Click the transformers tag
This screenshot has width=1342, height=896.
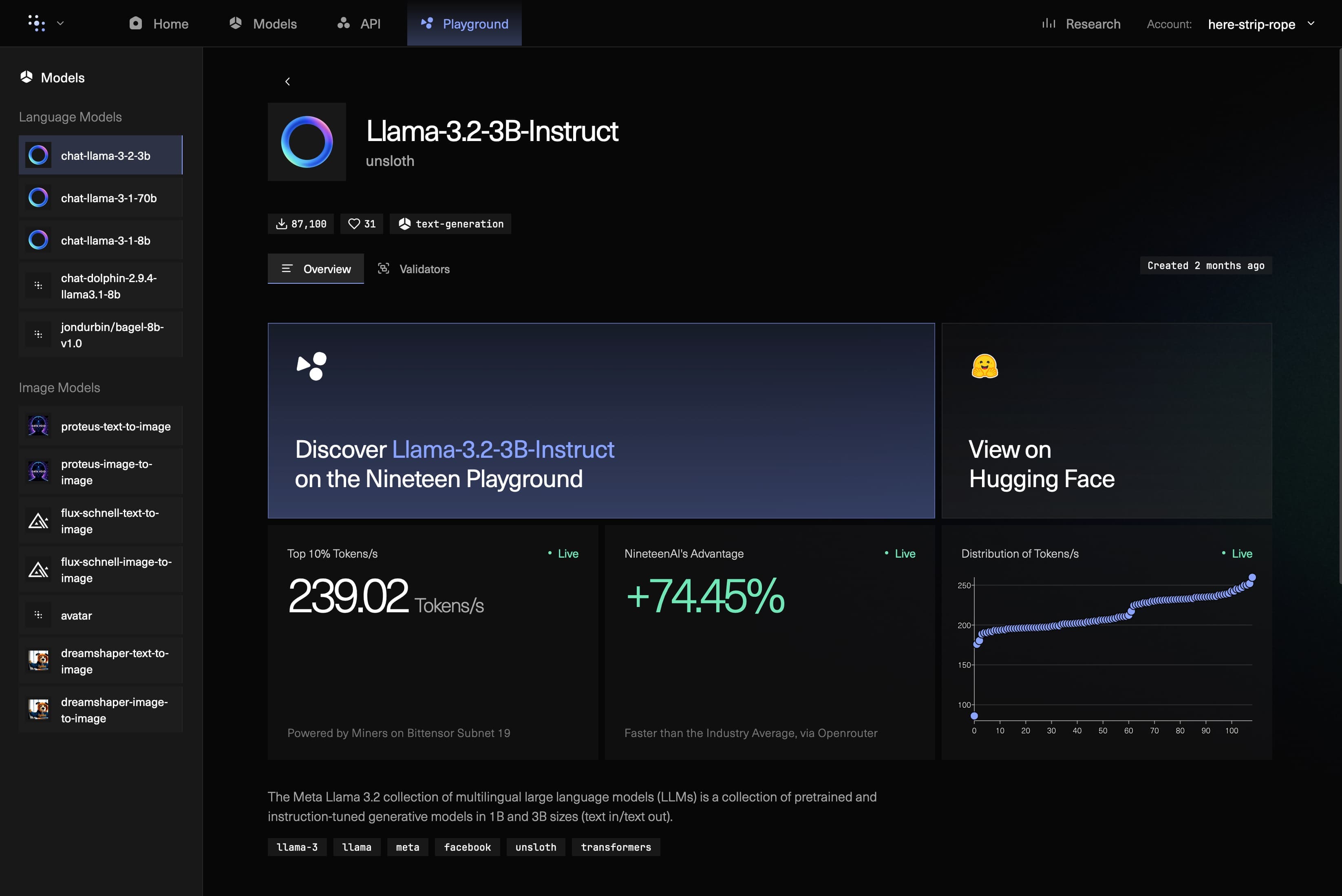pyautogui.click(x=616, y=847)
